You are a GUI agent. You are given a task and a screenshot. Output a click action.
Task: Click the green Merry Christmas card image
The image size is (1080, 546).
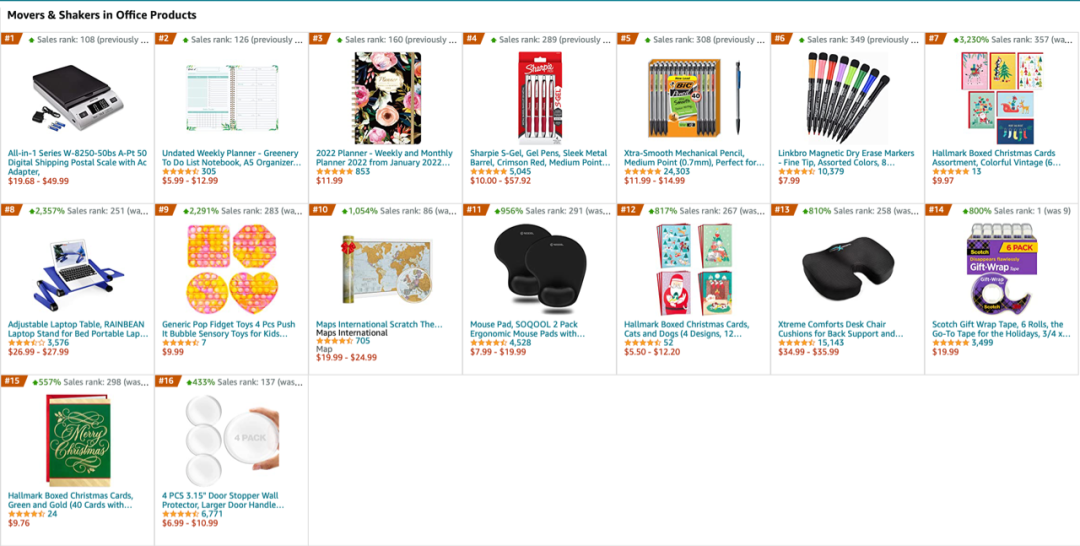76,438
